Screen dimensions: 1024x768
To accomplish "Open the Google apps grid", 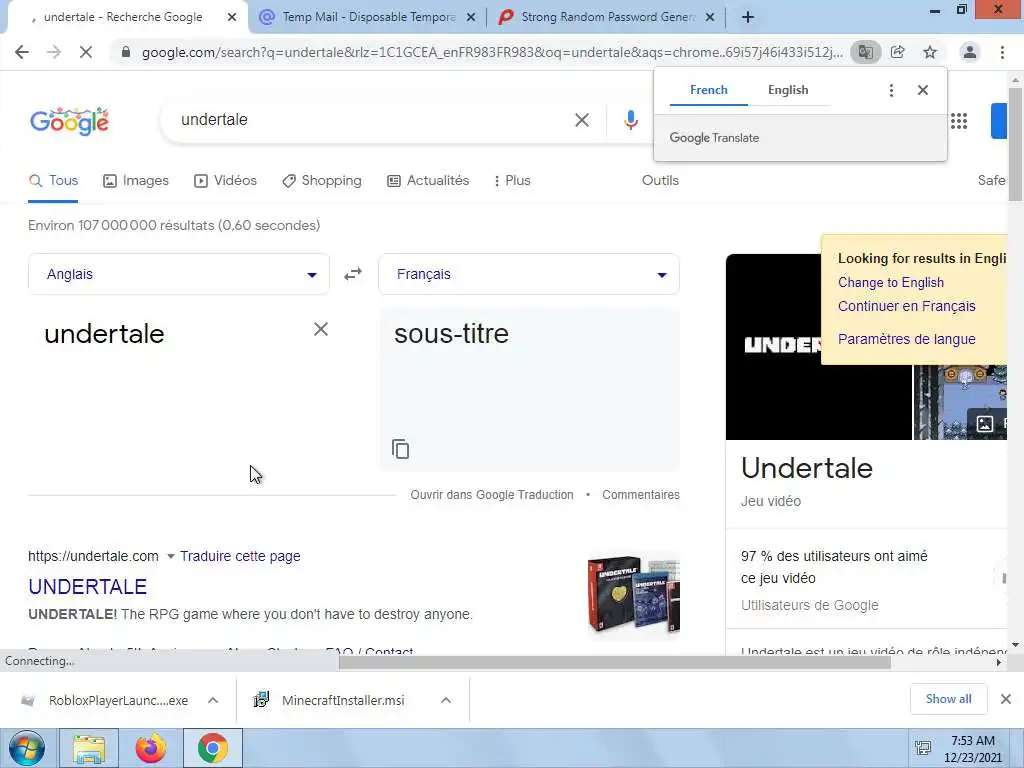I will [959, 121].
